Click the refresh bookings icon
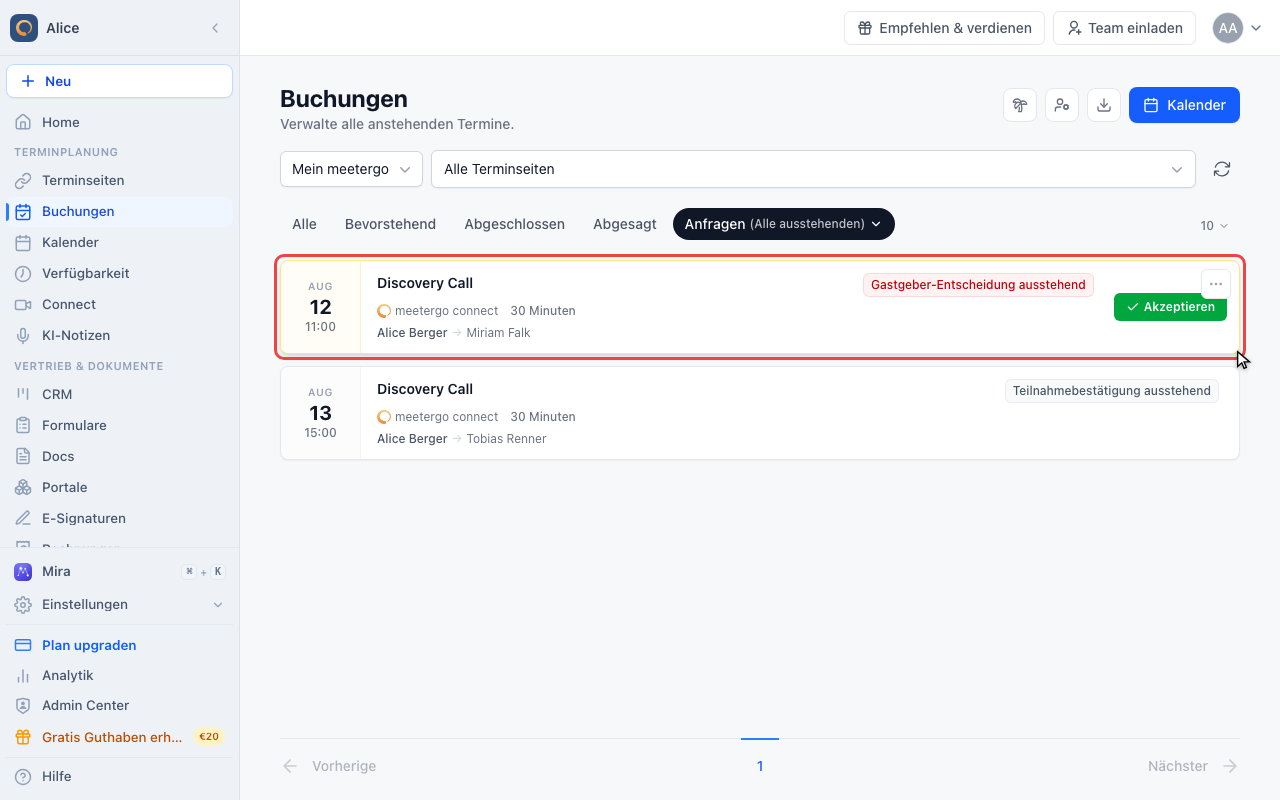Image resolution: width=1280 pixels, height=800 pixels. [x=1221, y=169]
